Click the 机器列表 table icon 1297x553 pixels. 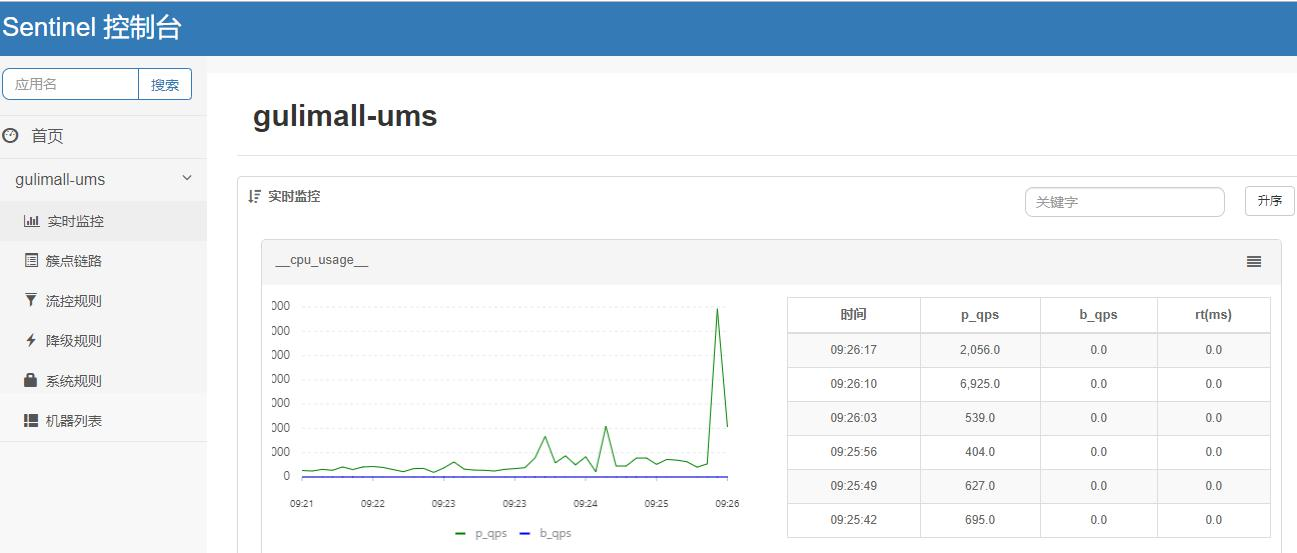click(31, 420)
